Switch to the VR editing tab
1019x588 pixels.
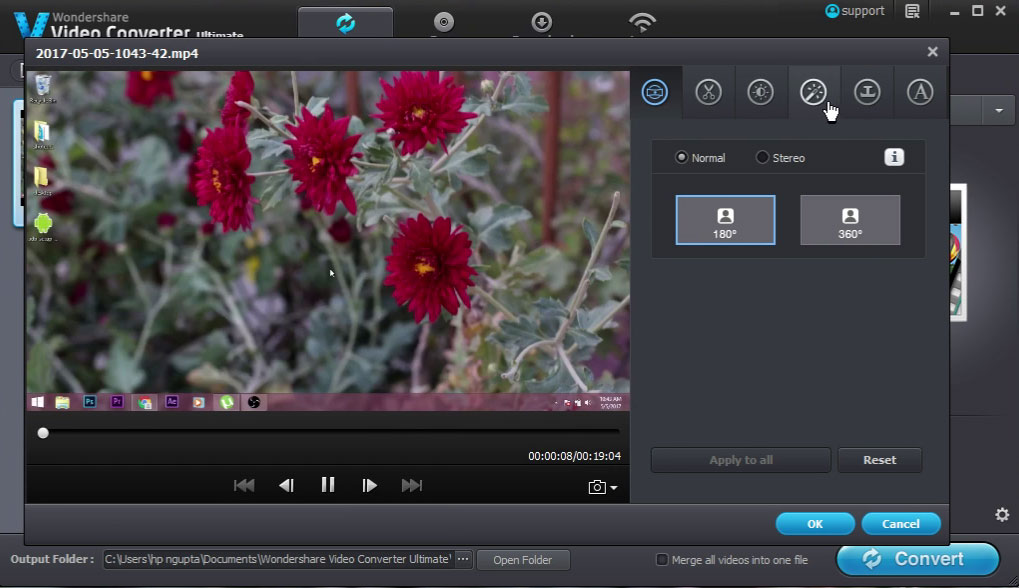655,92
